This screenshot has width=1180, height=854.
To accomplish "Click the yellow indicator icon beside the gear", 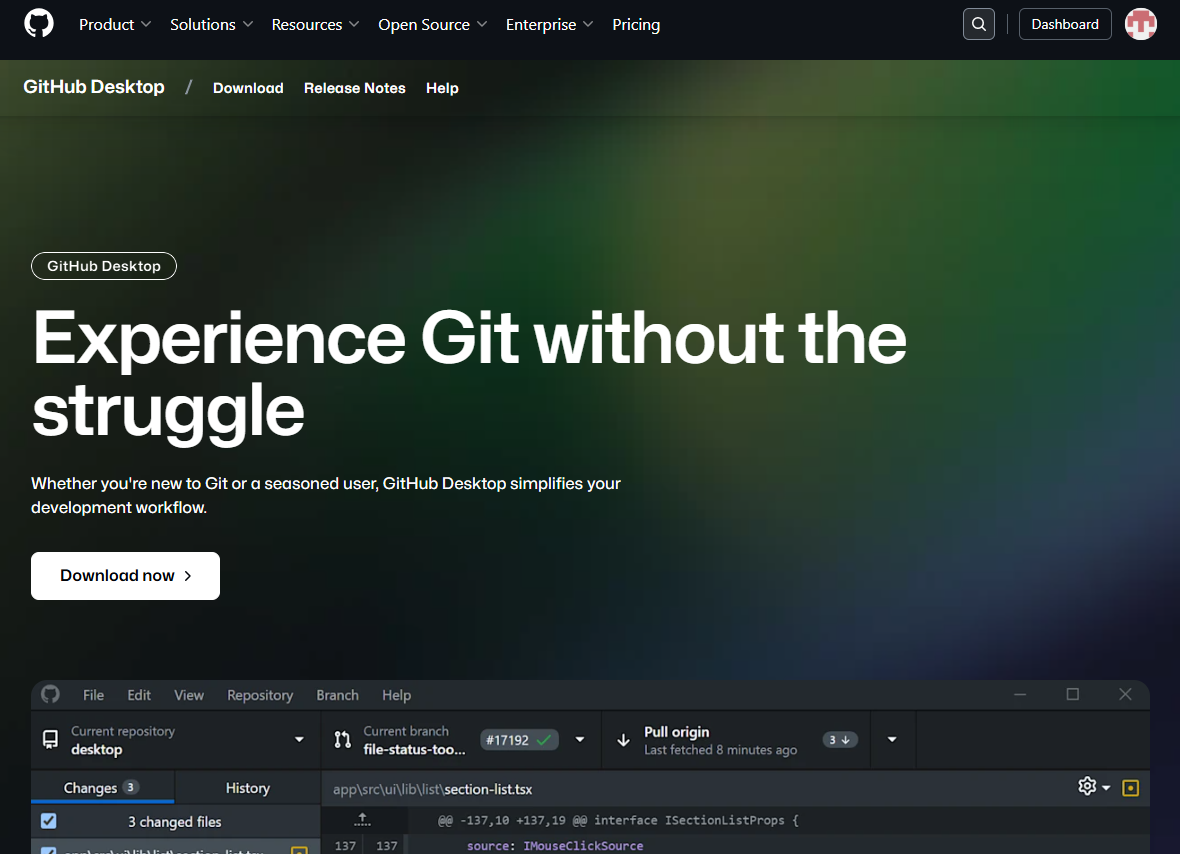I will (x=1131, y=787).
